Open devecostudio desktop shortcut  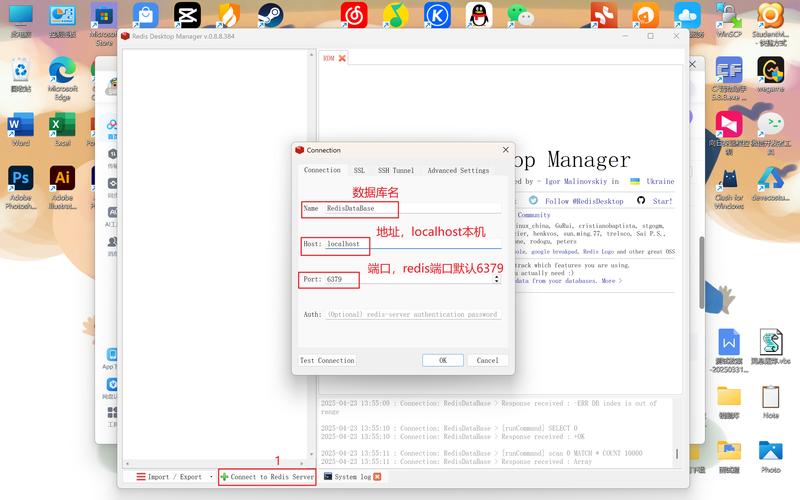(x=770, y=185)
